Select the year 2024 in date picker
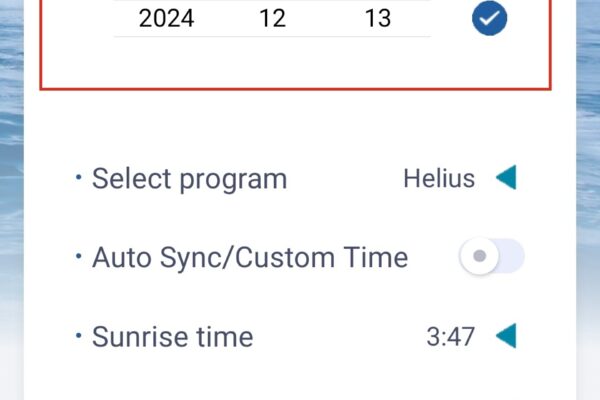 click(x=166, y=18)
